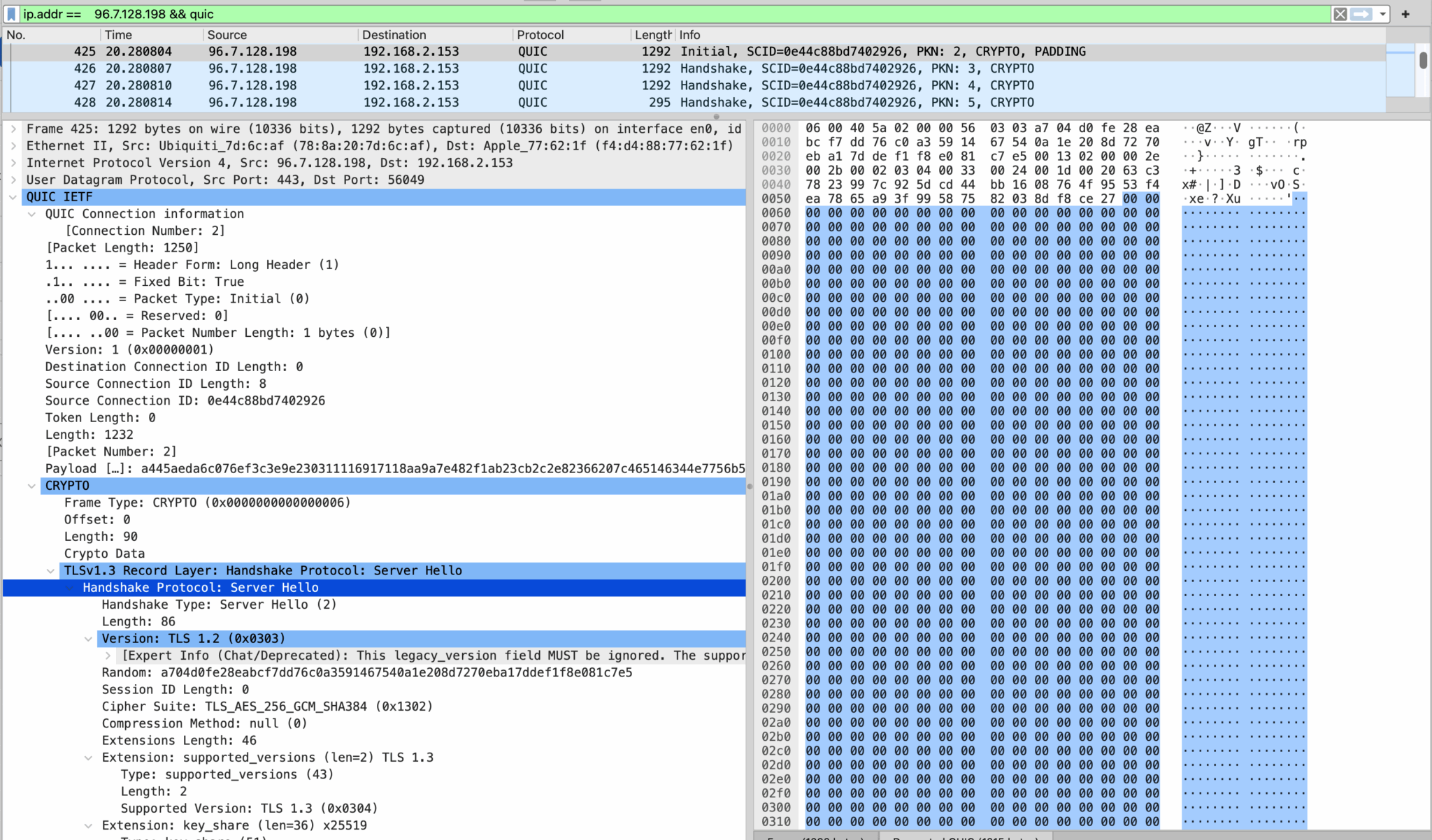Collapse the Extension supported_versions node
This screenshot has height=840, width=1432.
click(88, 758)
